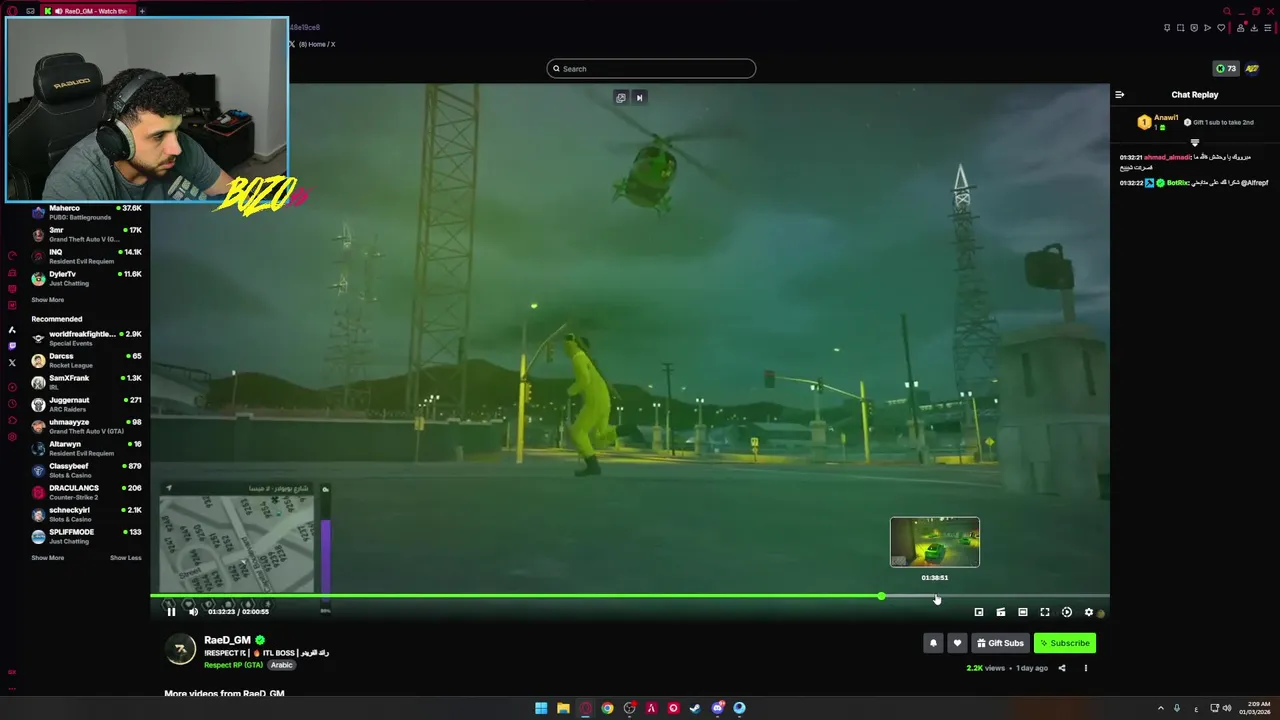
Task: Open Altarwyn channel in Recommended
Action: pos(87,448)
